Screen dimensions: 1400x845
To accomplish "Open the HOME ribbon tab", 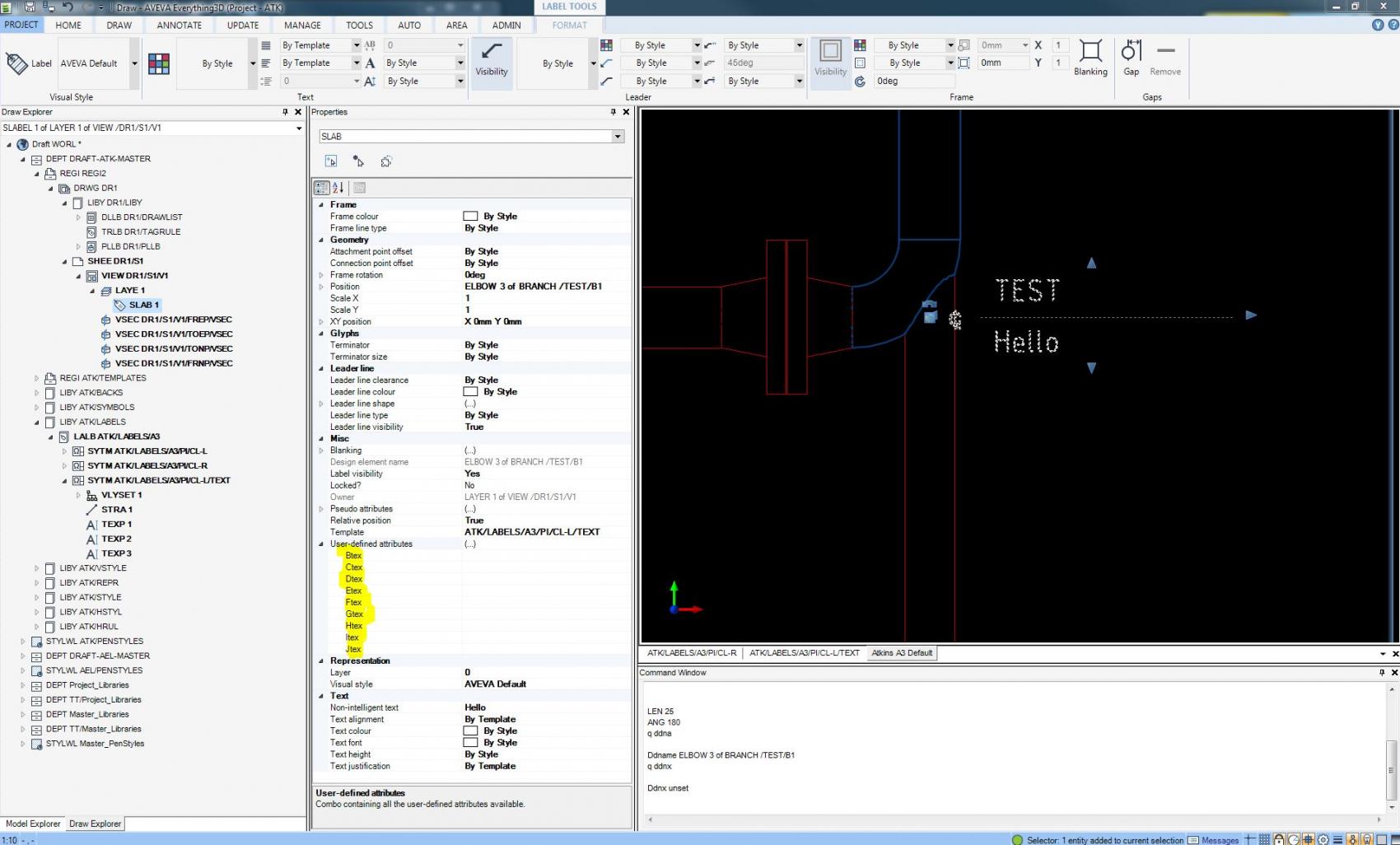I will click(x=68, y=25).
